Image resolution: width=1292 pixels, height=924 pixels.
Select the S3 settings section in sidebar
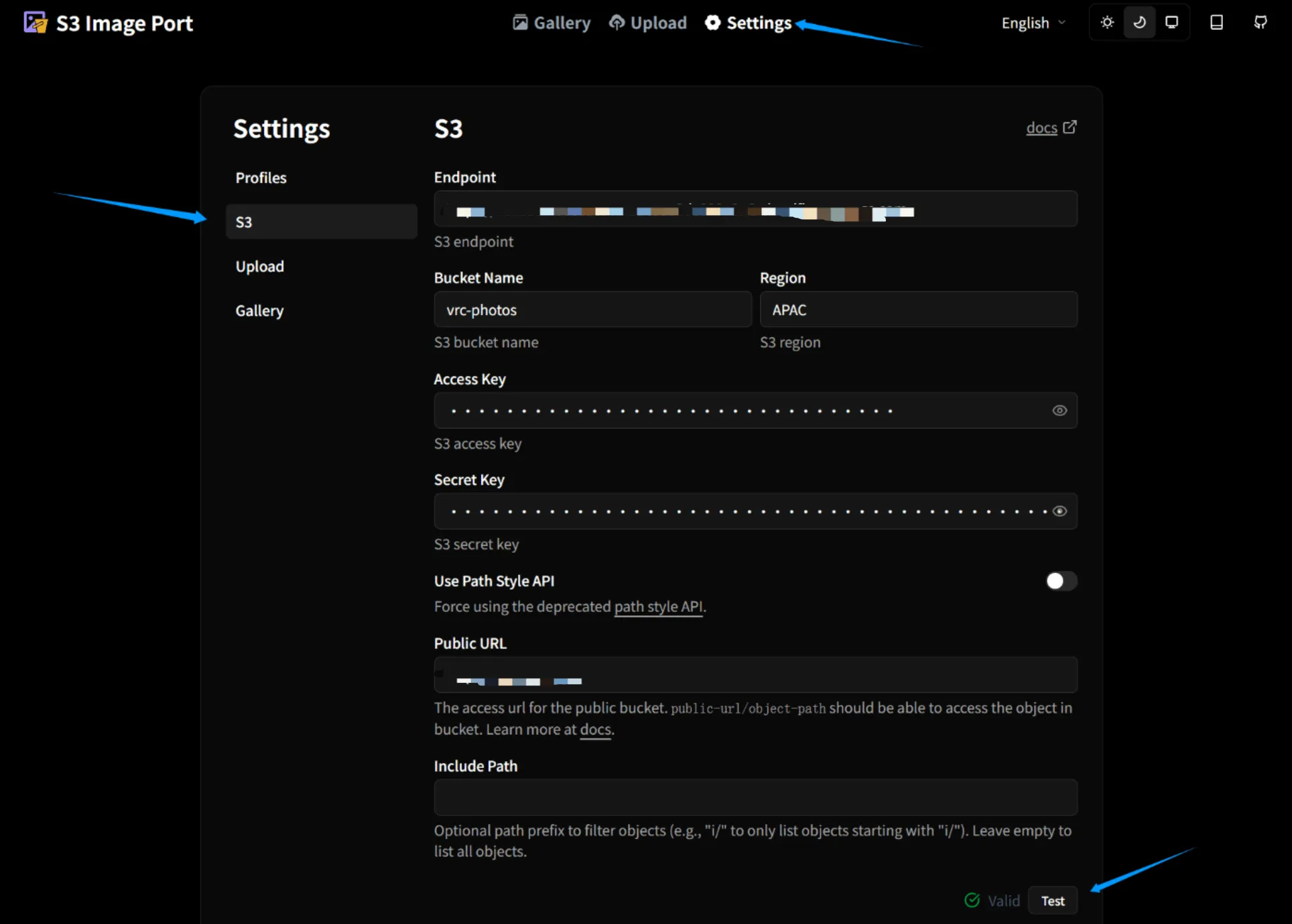322,222
